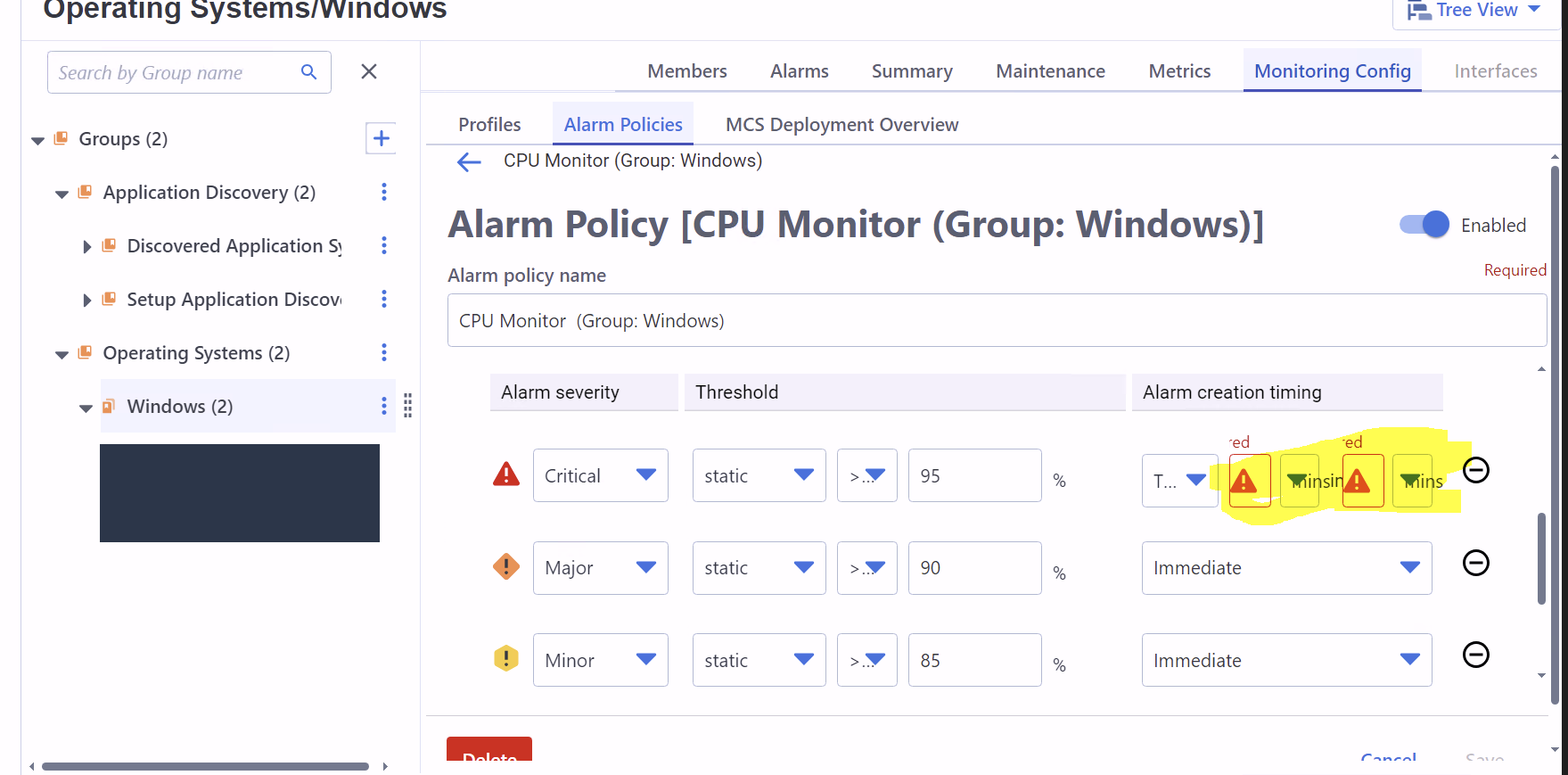1568x775 pixels.
Task: Open the Critical severity dropdown
Action: click(600, 475)
